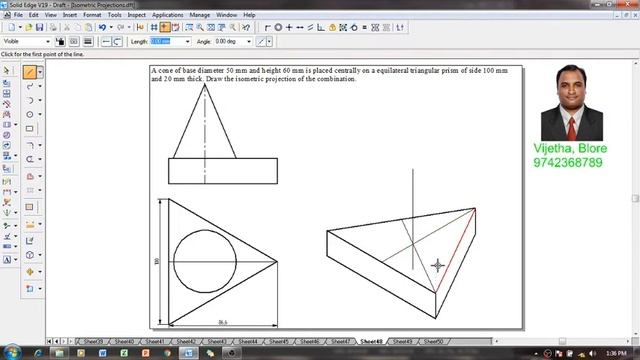Open the Manage menu
Screen dimensions: 640x360
pos(199,15)
